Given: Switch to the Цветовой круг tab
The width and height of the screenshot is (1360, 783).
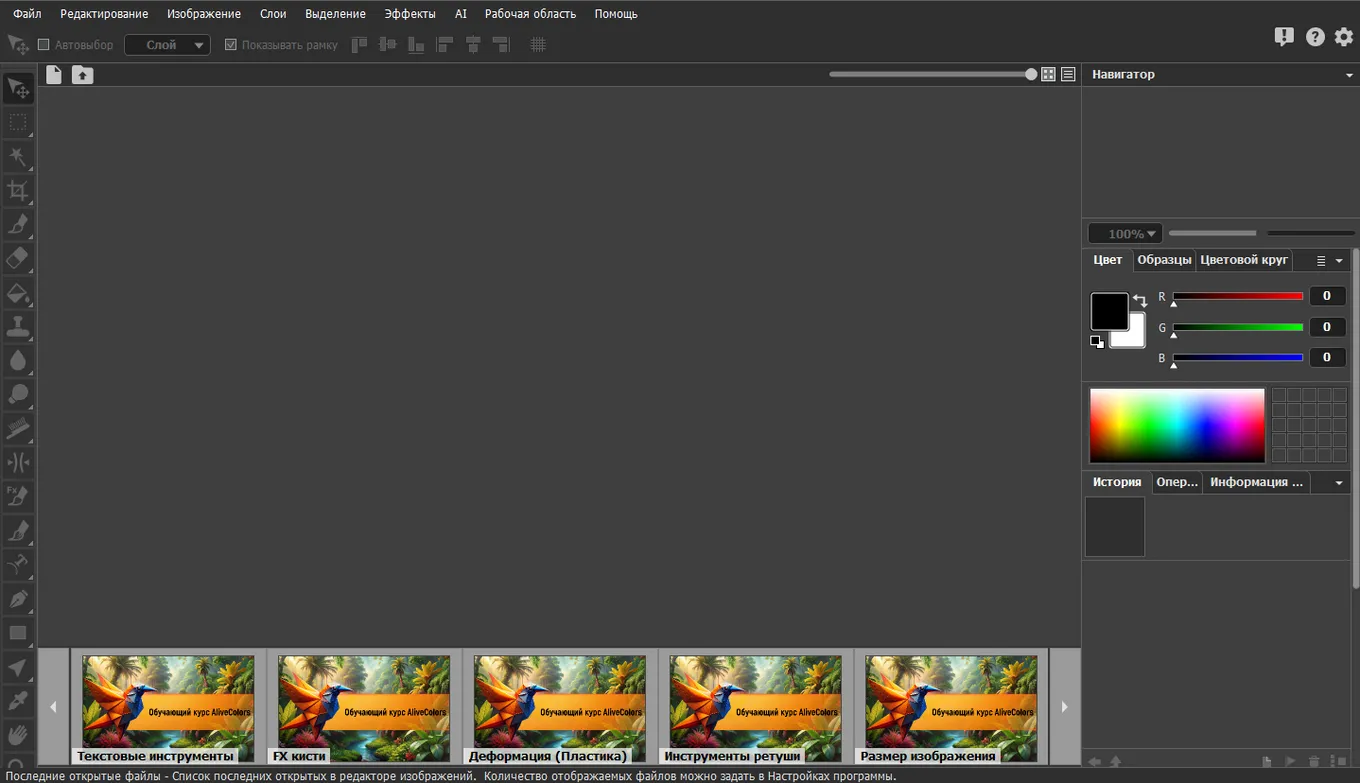Looking at the screenshot, I should [1244, 260].
